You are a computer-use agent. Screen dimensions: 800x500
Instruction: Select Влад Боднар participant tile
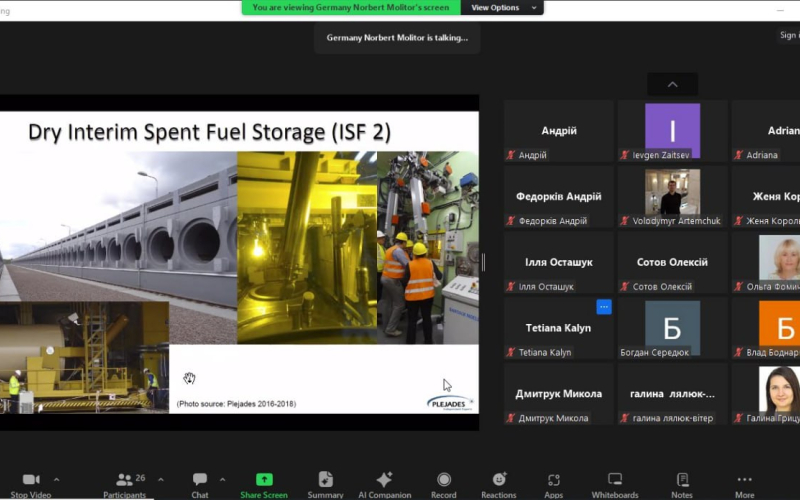coord(766,329)
